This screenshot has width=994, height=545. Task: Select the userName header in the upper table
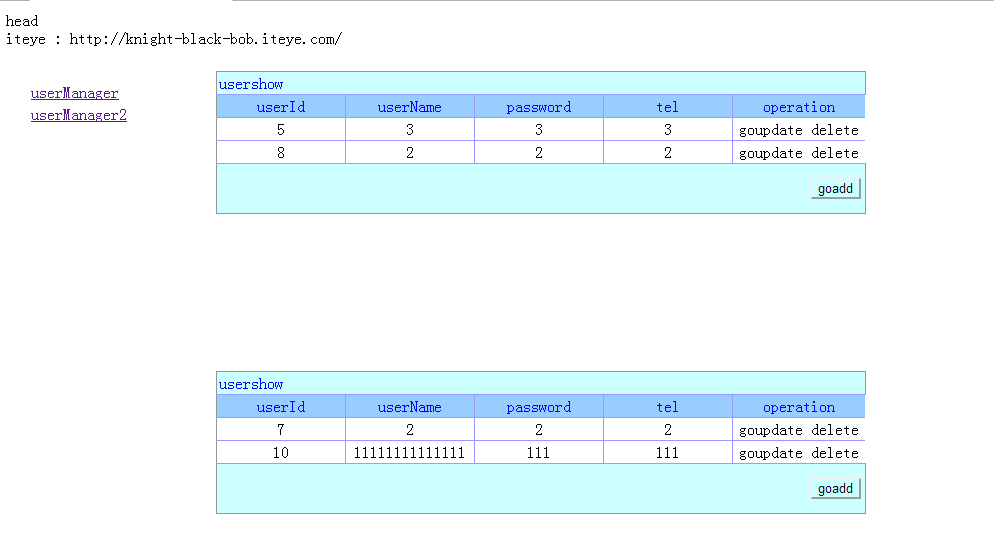tap(410, 106)
